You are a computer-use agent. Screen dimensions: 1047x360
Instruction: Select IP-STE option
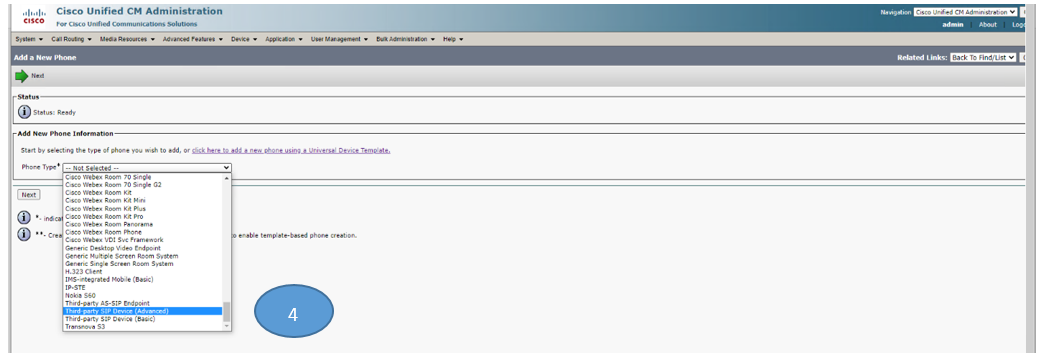pos(142,287)
